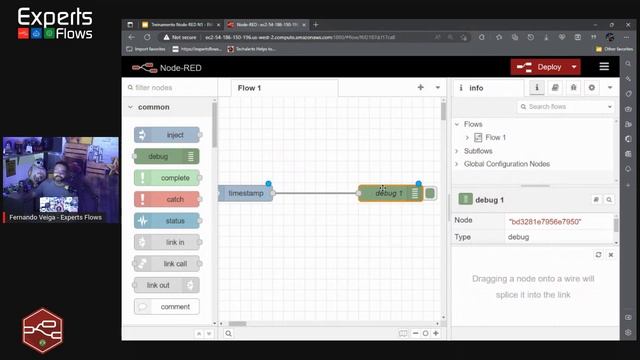The width and height of the screenshot is (640, 360).
Task: Select the link call palette node
Action: click(167, 264)
